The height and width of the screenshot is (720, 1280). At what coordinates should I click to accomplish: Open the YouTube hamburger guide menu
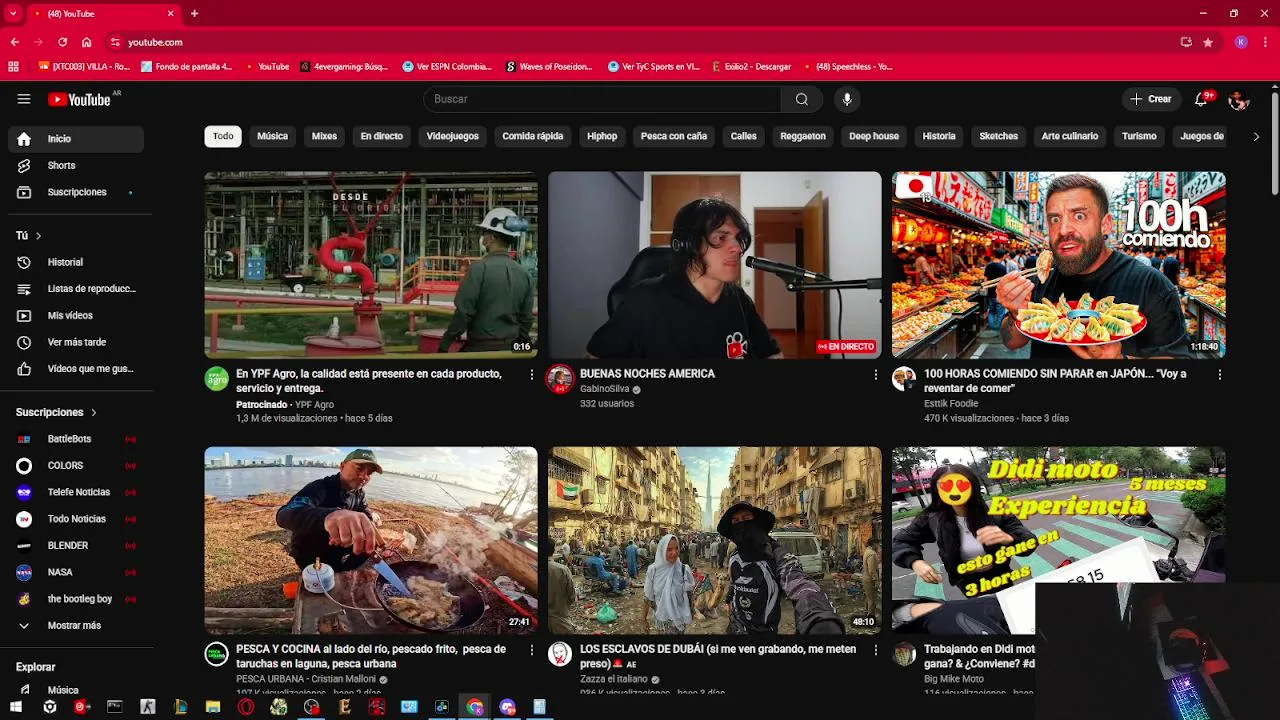[24, 99]
